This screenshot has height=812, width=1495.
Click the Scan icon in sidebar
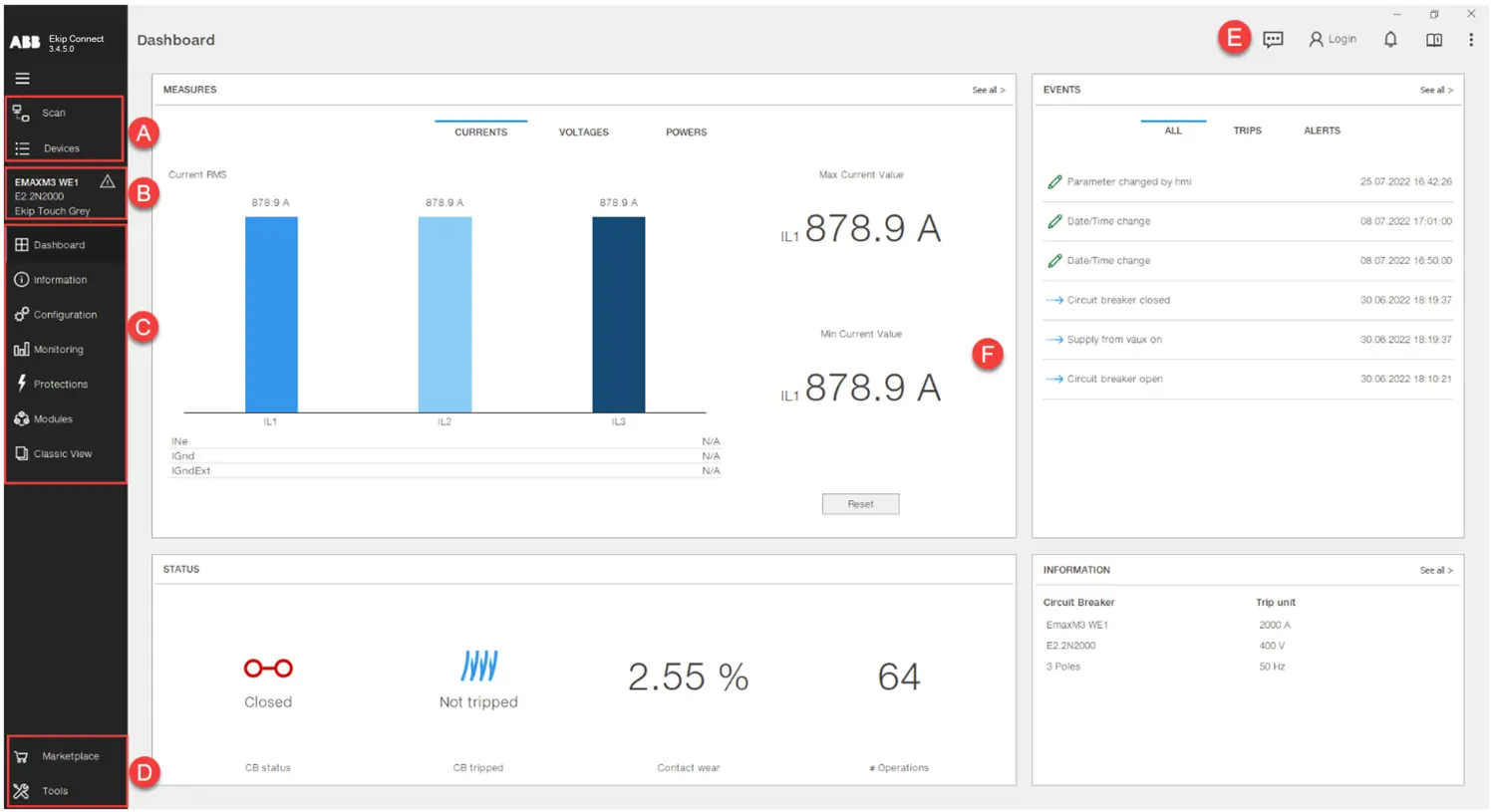click(21, 114)
